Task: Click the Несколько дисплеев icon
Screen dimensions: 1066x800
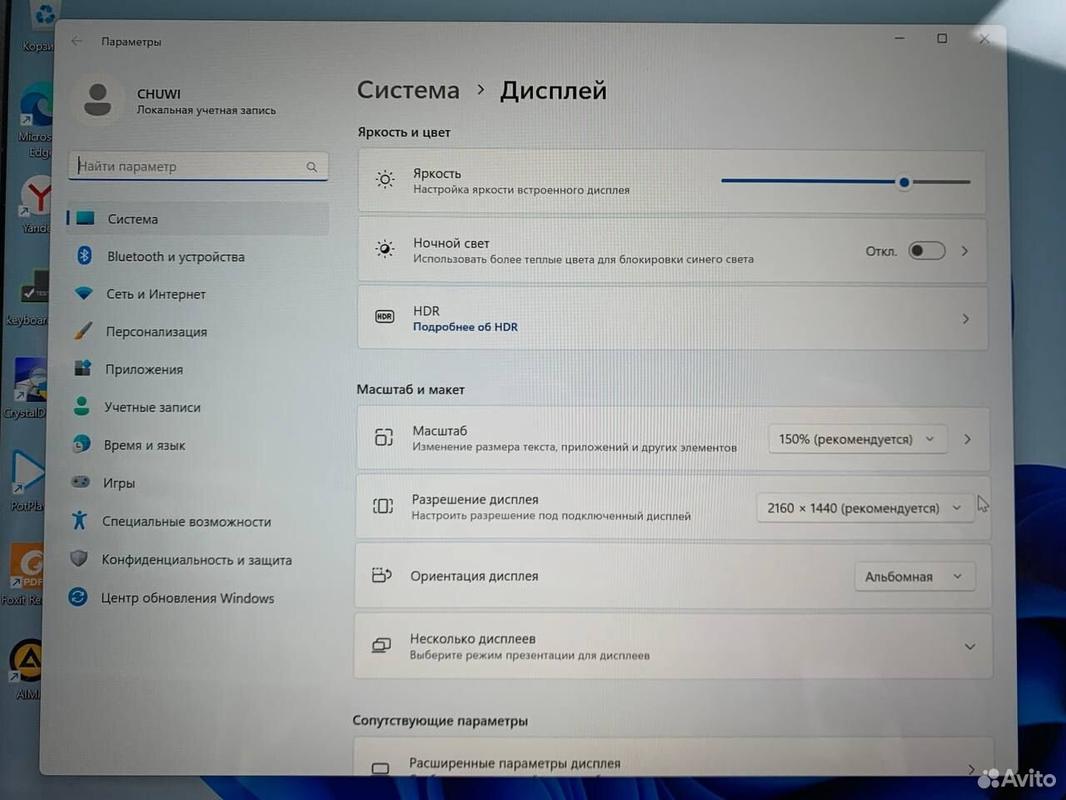Action: coord(381,645)
